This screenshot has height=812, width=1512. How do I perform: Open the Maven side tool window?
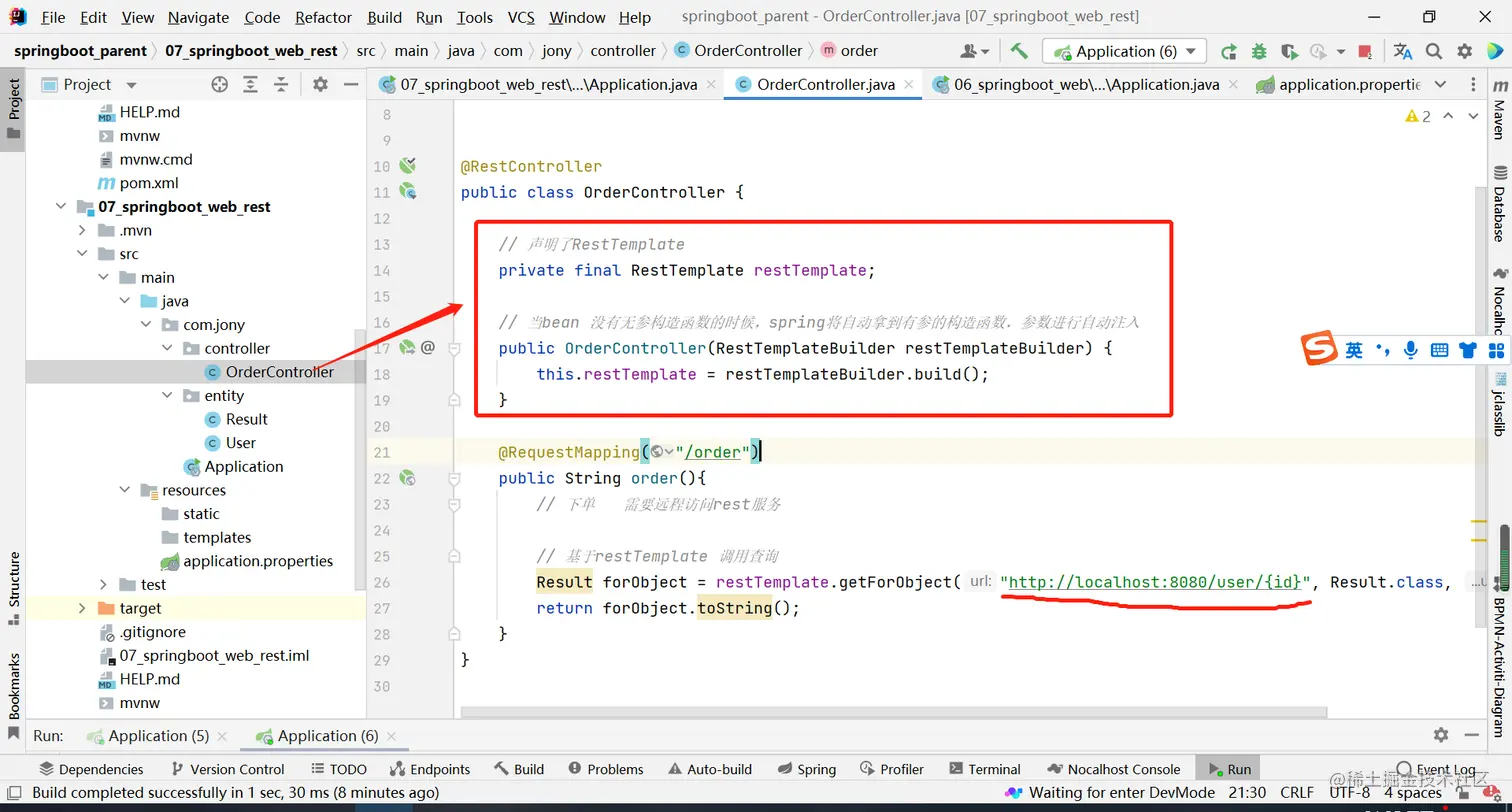point(1499,111)
